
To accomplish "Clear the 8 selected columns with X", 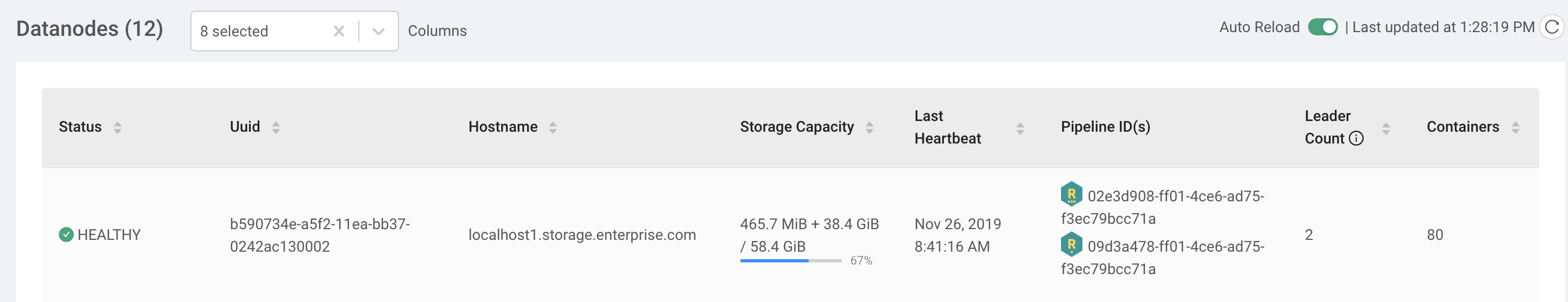I will coord(339,31).
